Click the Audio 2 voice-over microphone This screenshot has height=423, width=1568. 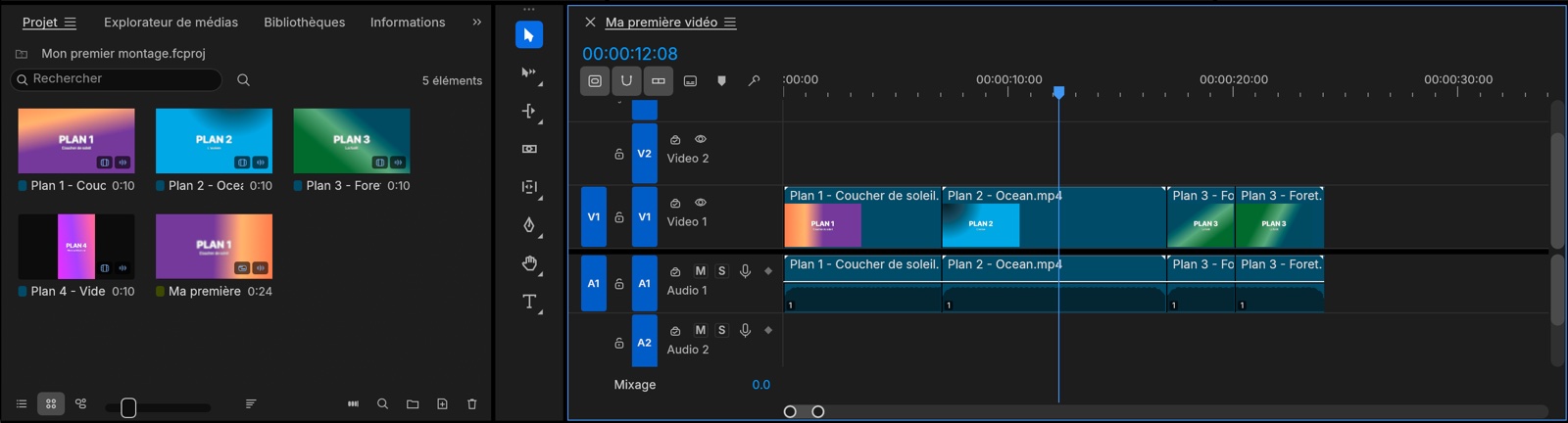point(745,331)
